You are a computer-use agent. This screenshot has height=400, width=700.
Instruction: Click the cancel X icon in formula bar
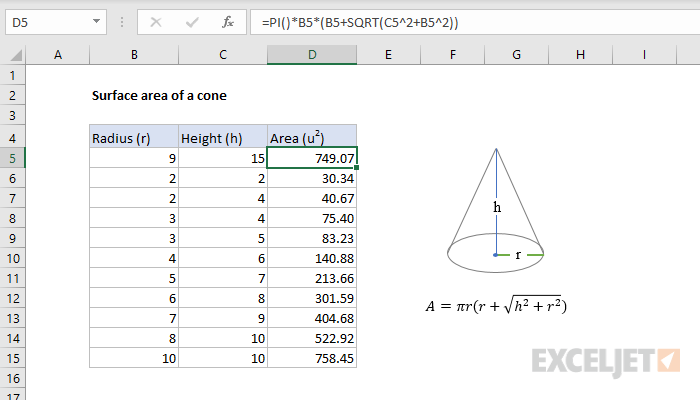[156, 21]
